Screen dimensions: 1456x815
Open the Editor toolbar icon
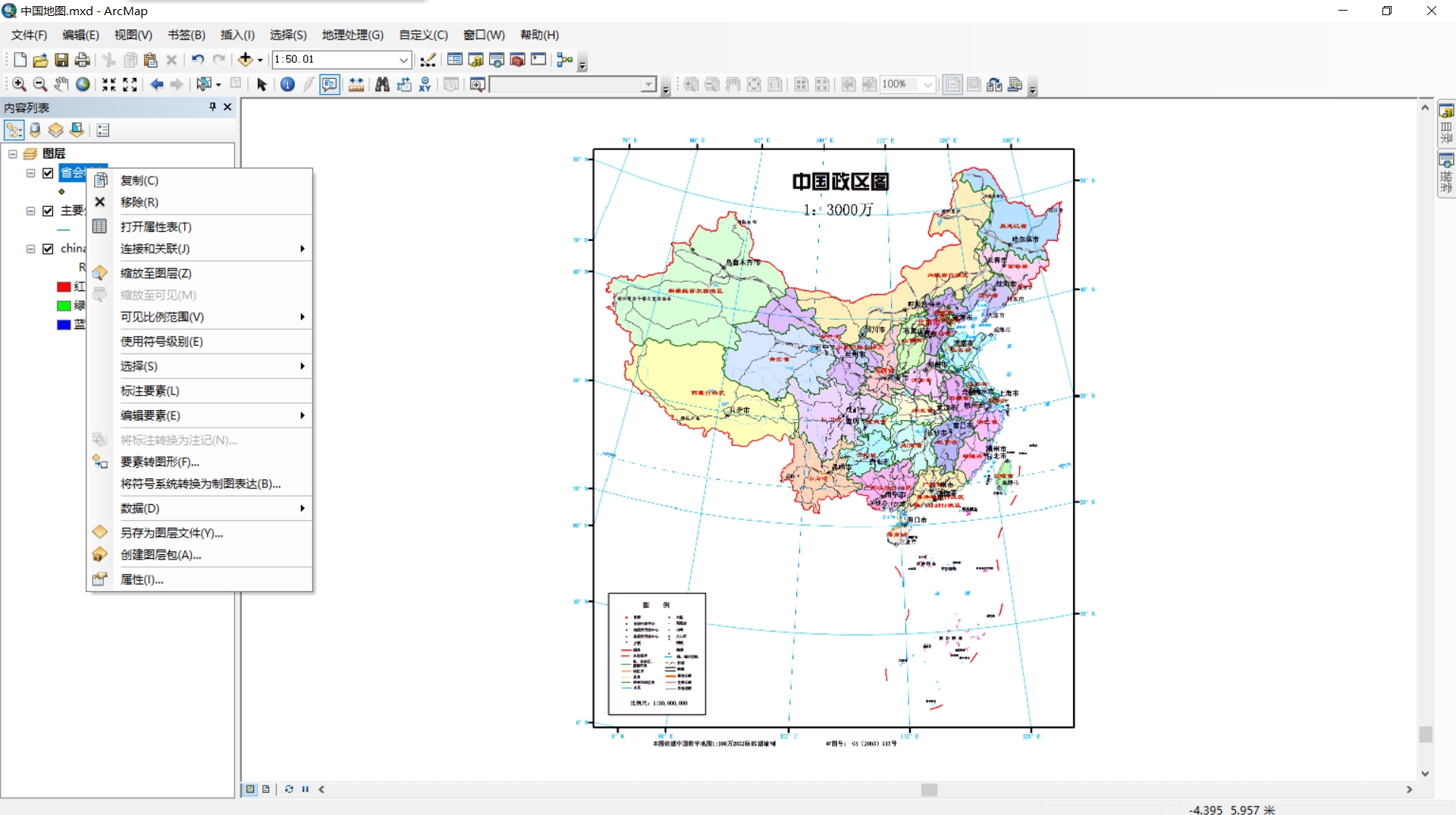(x=428, y=60)
